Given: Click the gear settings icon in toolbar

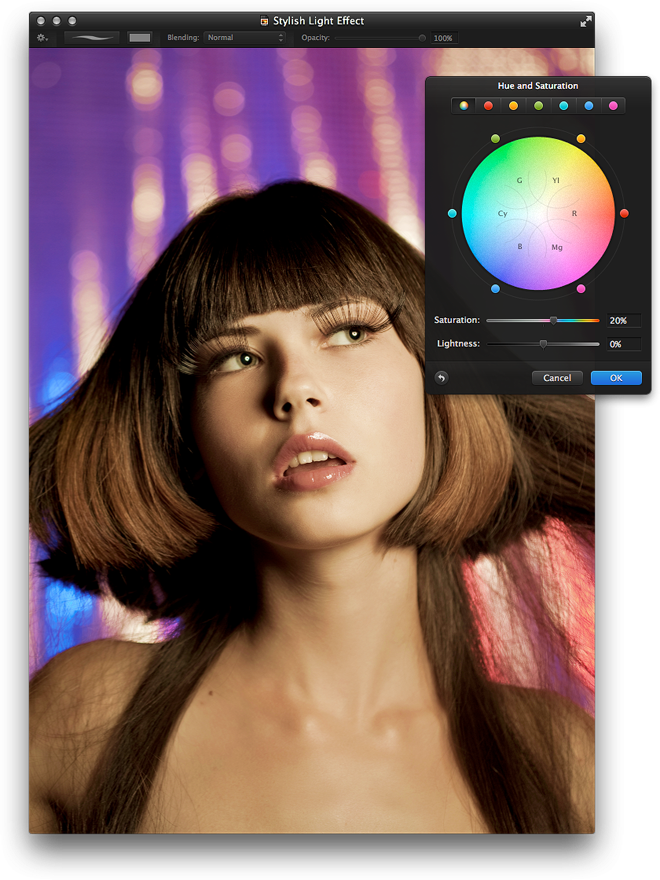Looking at the screenshot, I should click(42, 38).
